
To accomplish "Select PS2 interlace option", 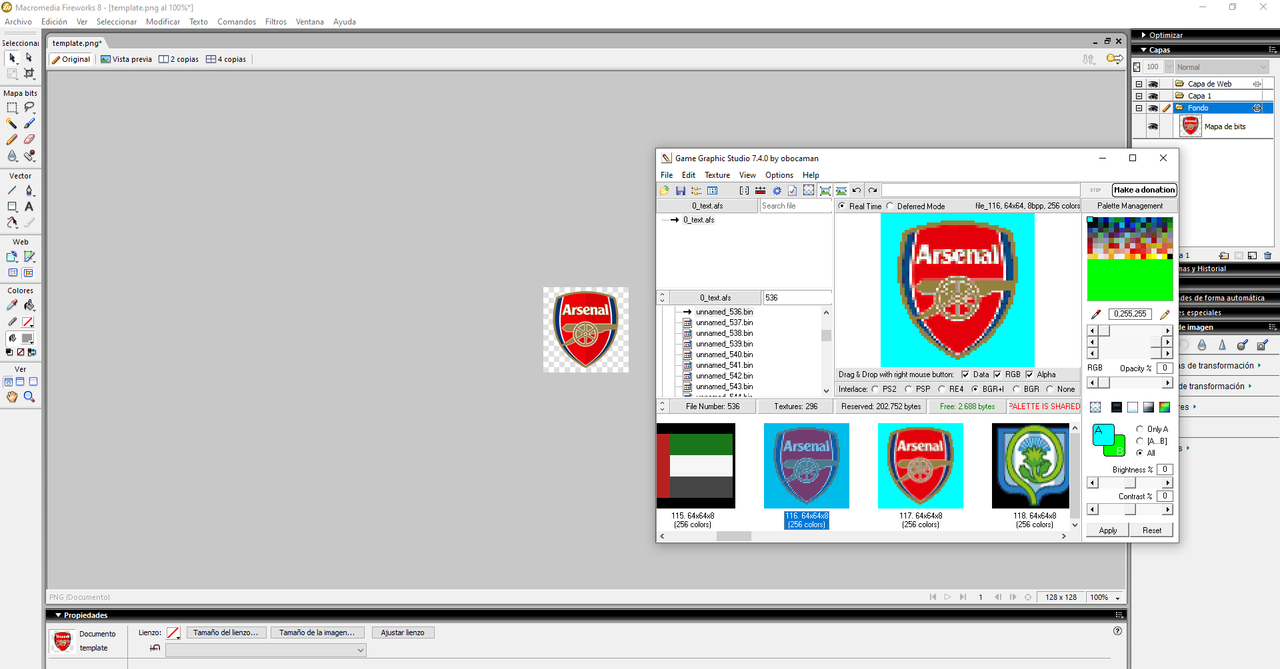I will tap(876, 389).
